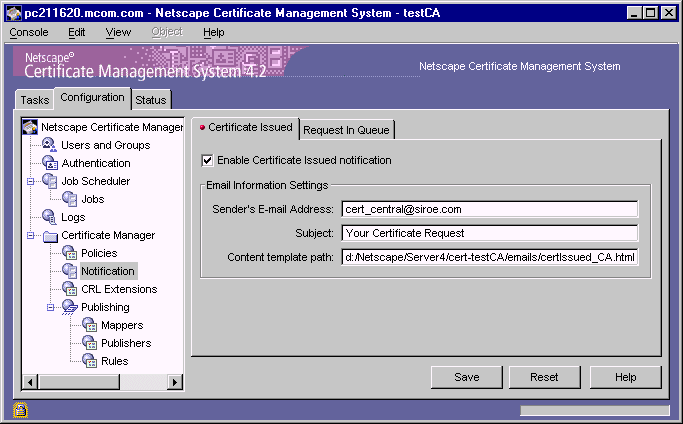Click the Job Scheduler icon
The height and width of the screenshot is (424, 683).
click(x=50, y=181)
